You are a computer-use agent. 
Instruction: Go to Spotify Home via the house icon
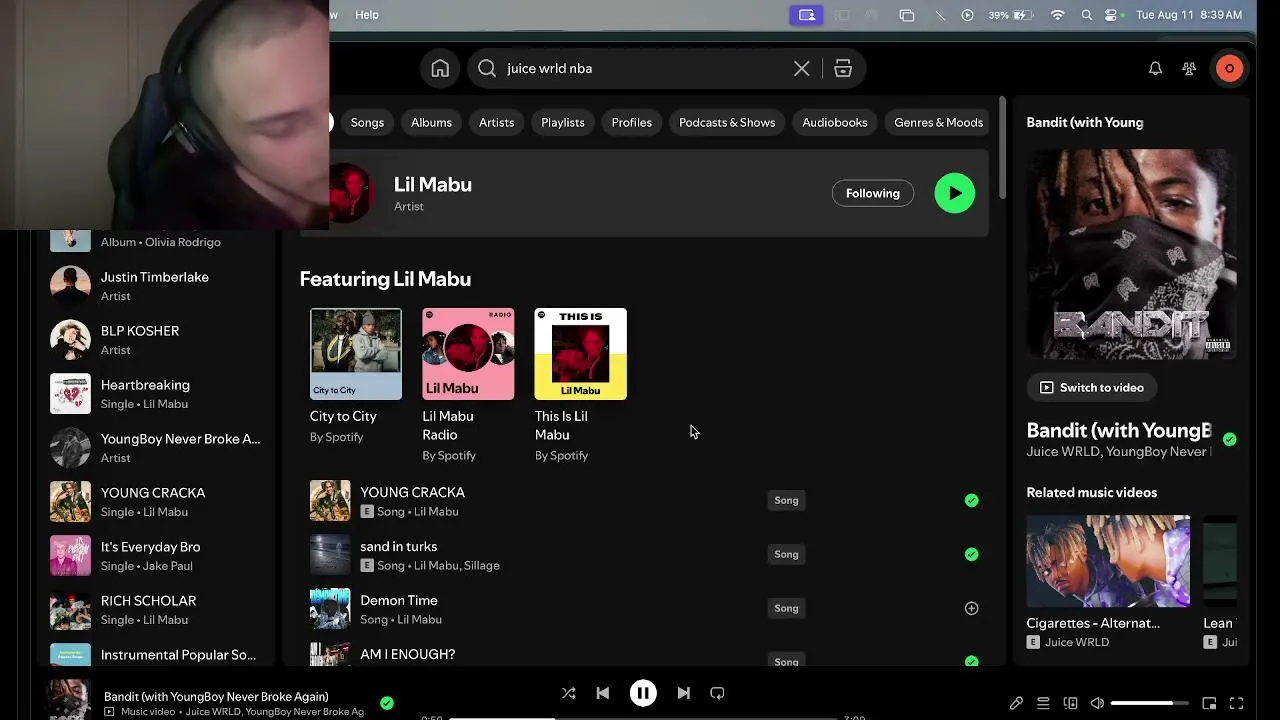440,68
